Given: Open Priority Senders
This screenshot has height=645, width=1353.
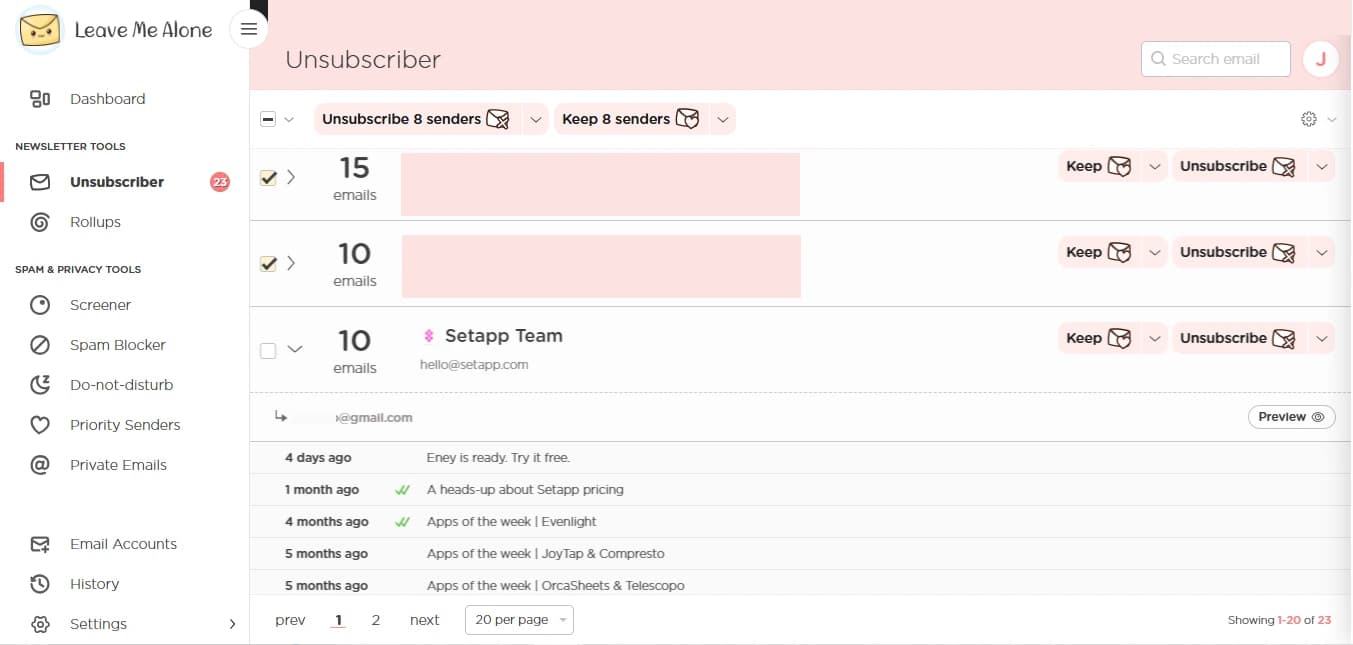Looking at the screenshot, I should tap(125, 425).
